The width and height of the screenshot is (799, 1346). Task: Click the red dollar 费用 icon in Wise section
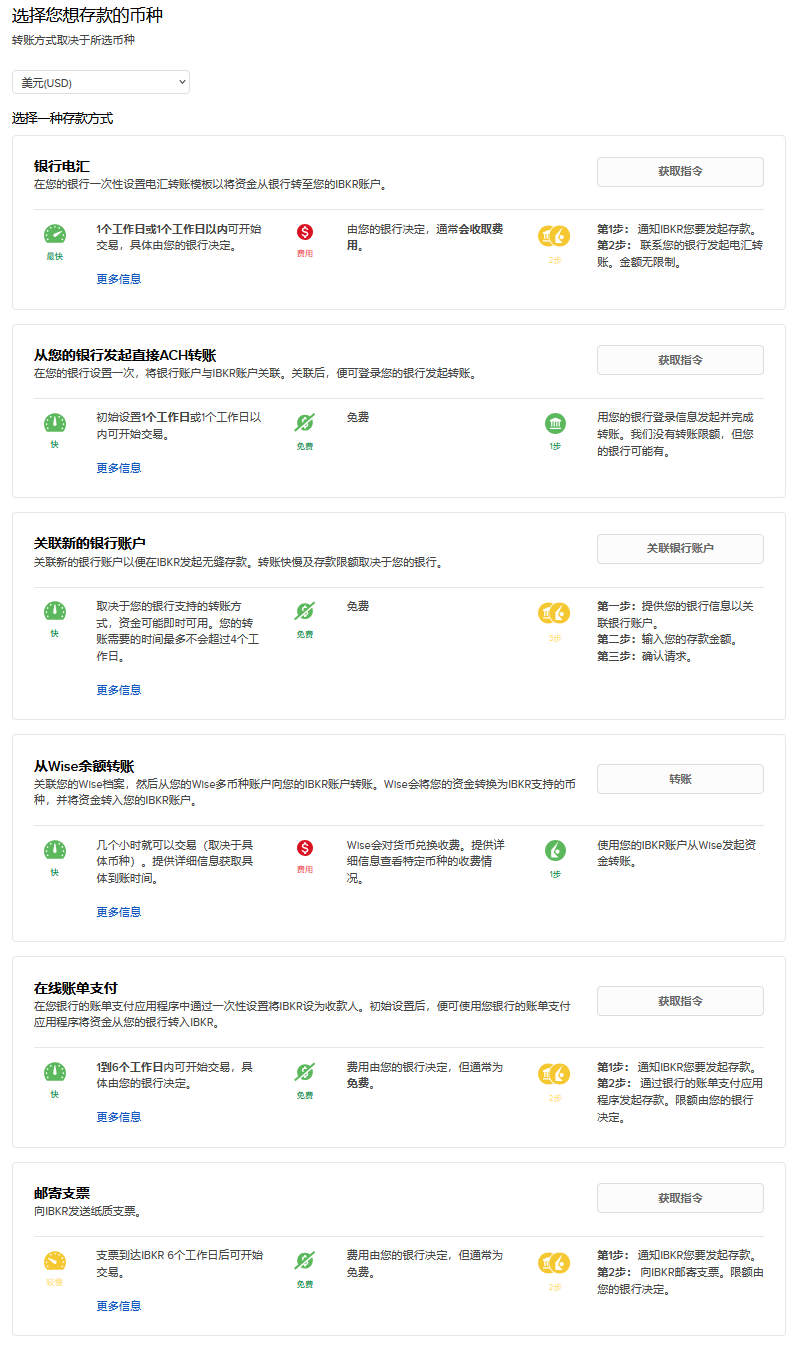(x=305, y=849)
